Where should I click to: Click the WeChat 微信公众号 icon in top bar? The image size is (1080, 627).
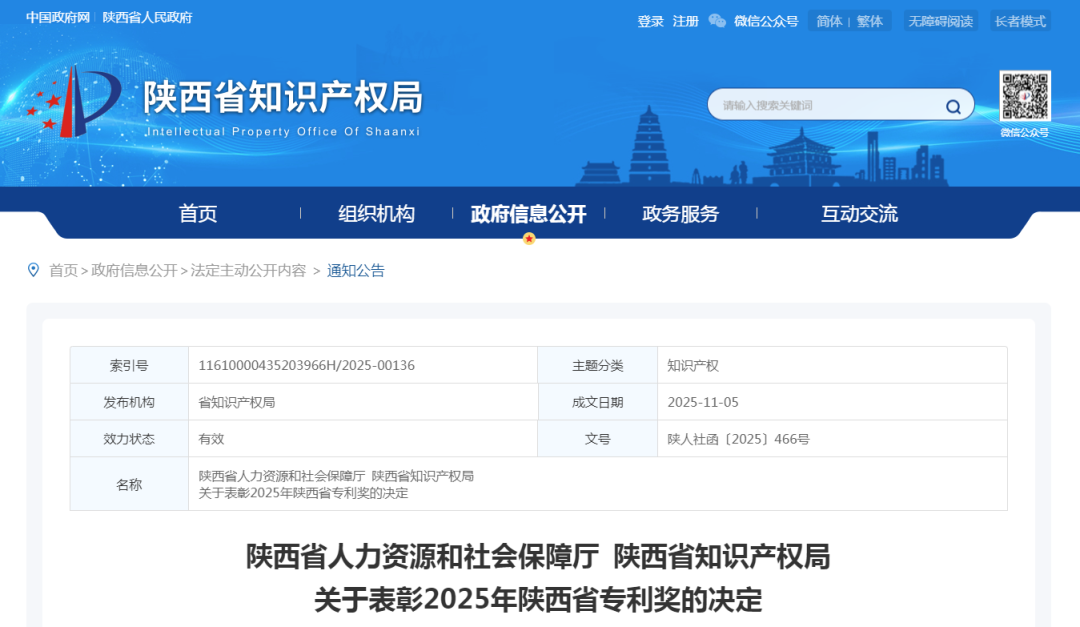[x=716, y=20]
